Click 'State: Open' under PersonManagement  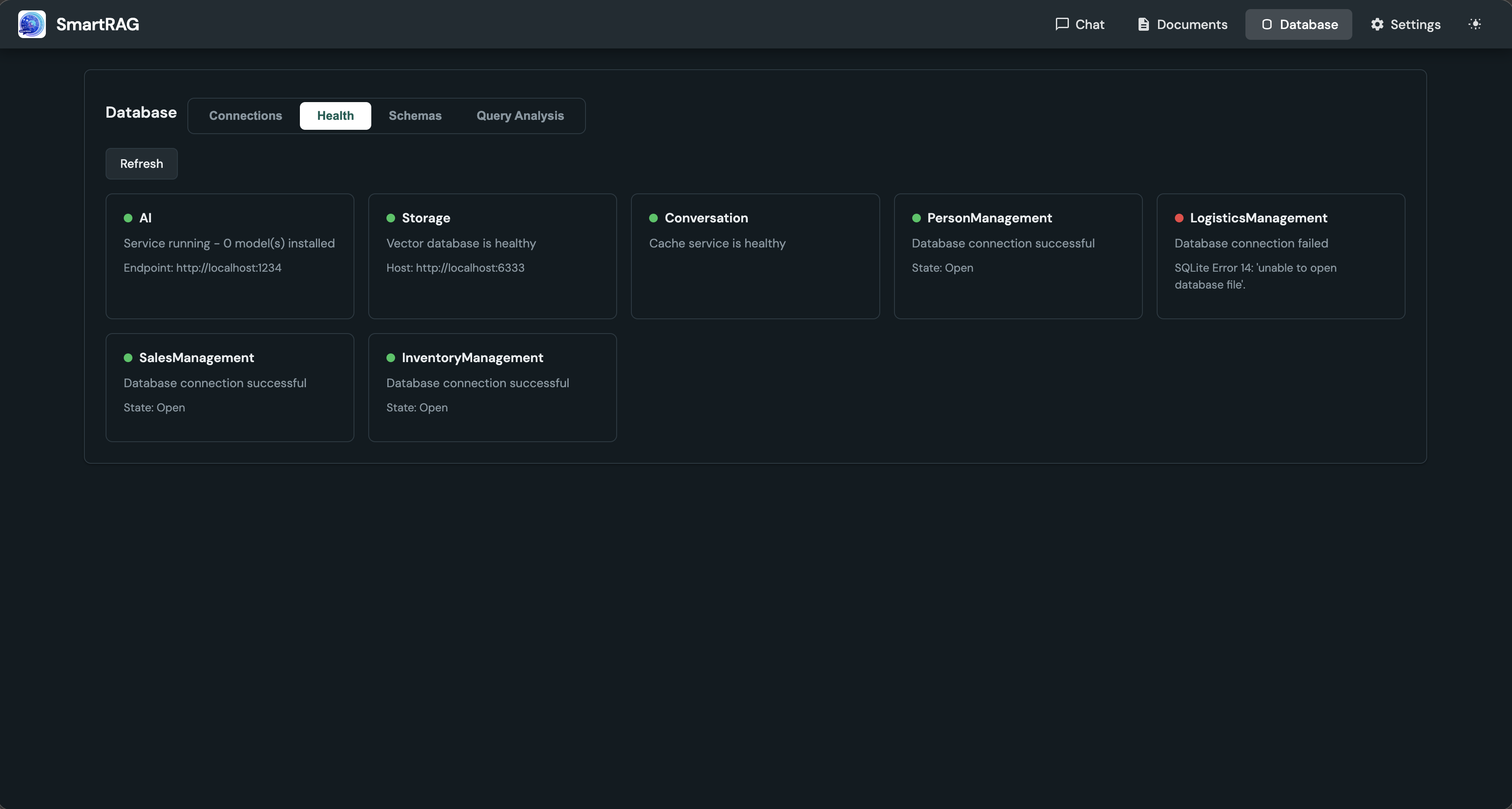point(943,268)
